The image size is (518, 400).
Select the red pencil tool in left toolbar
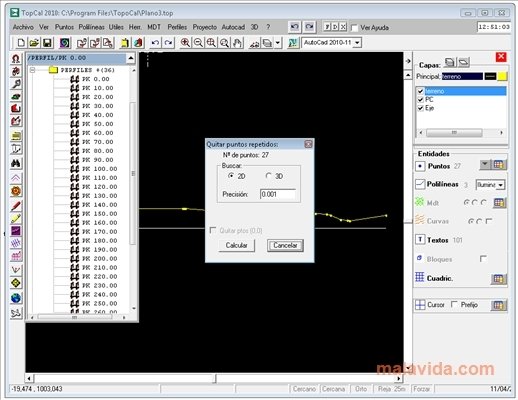pyautogui.click(x=16, y=206)
